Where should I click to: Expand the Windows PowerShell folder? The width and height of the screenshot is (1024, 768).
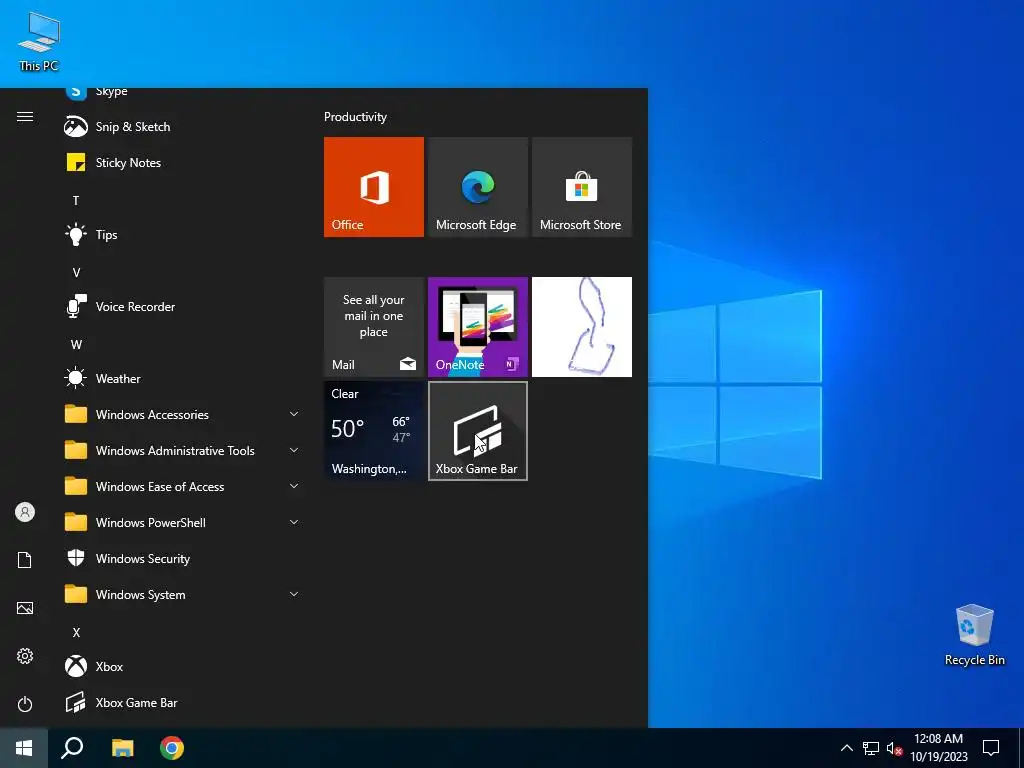(183, 522)
